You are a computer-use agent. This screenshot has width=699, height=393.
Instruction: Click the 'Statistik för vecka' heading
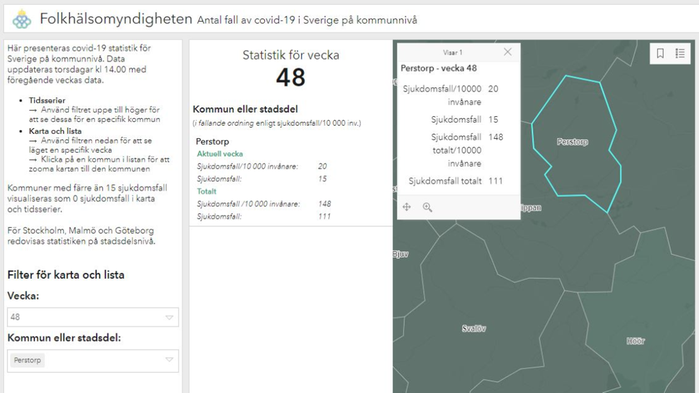(291, 55)
